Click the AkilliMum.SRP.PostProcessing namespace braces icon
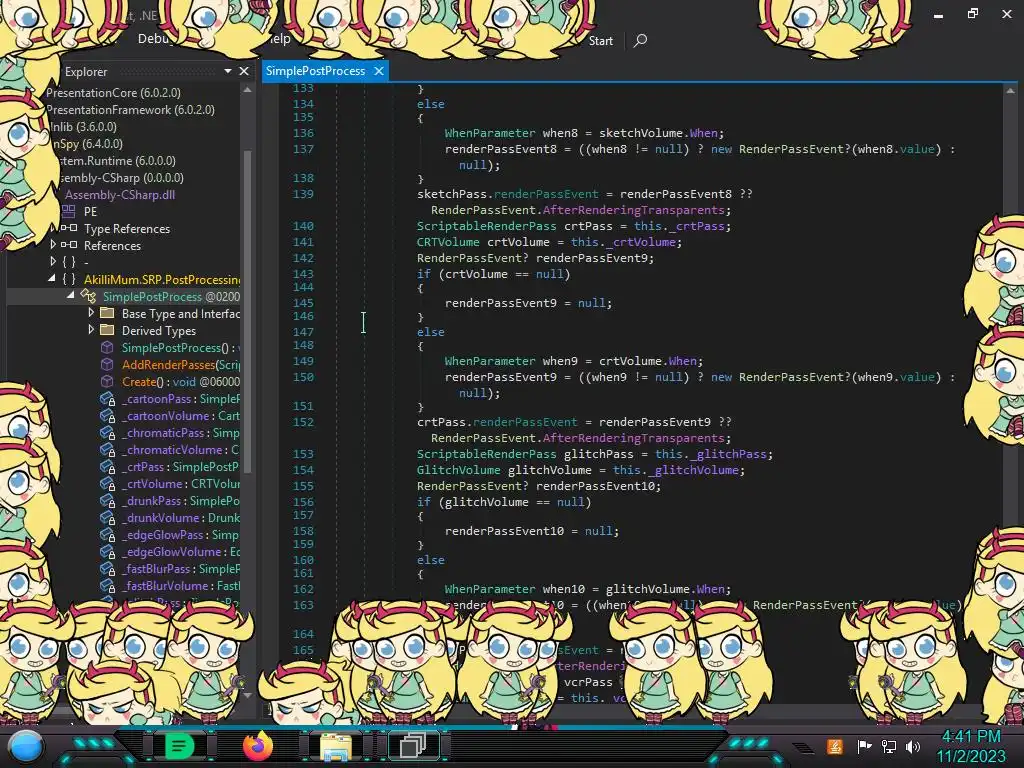The height and width of the screenshot is (768, 1024). tap(69, 279)
